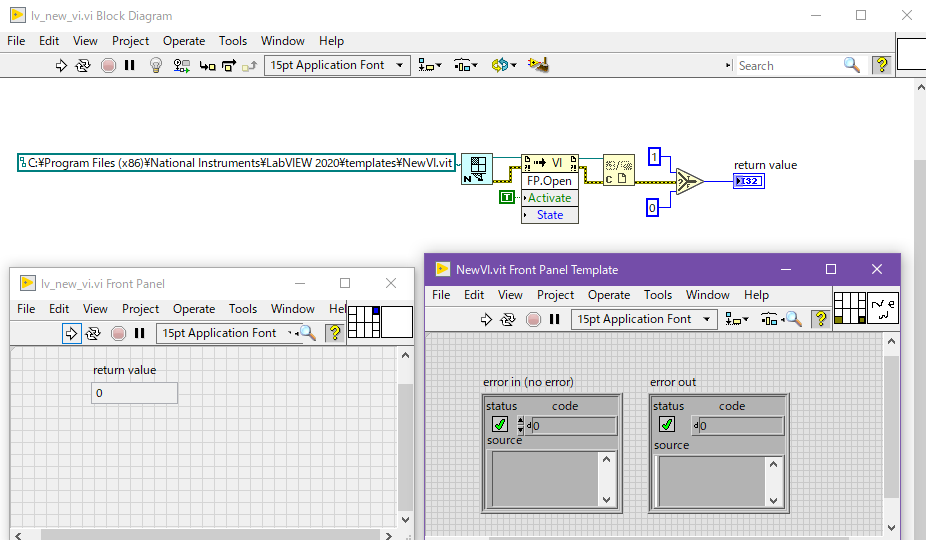Open Align Objects dropdown in NewVI.vit
Screen dimensions: 926x540
(x=737, y=320)
